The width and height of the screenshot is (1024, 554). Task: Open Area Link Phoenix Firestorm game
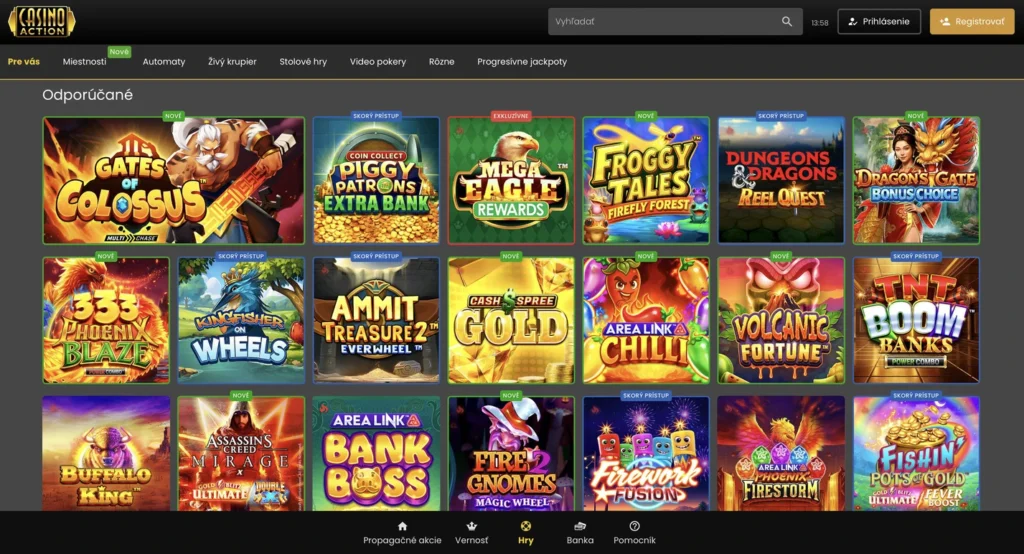tap(781, 453)
